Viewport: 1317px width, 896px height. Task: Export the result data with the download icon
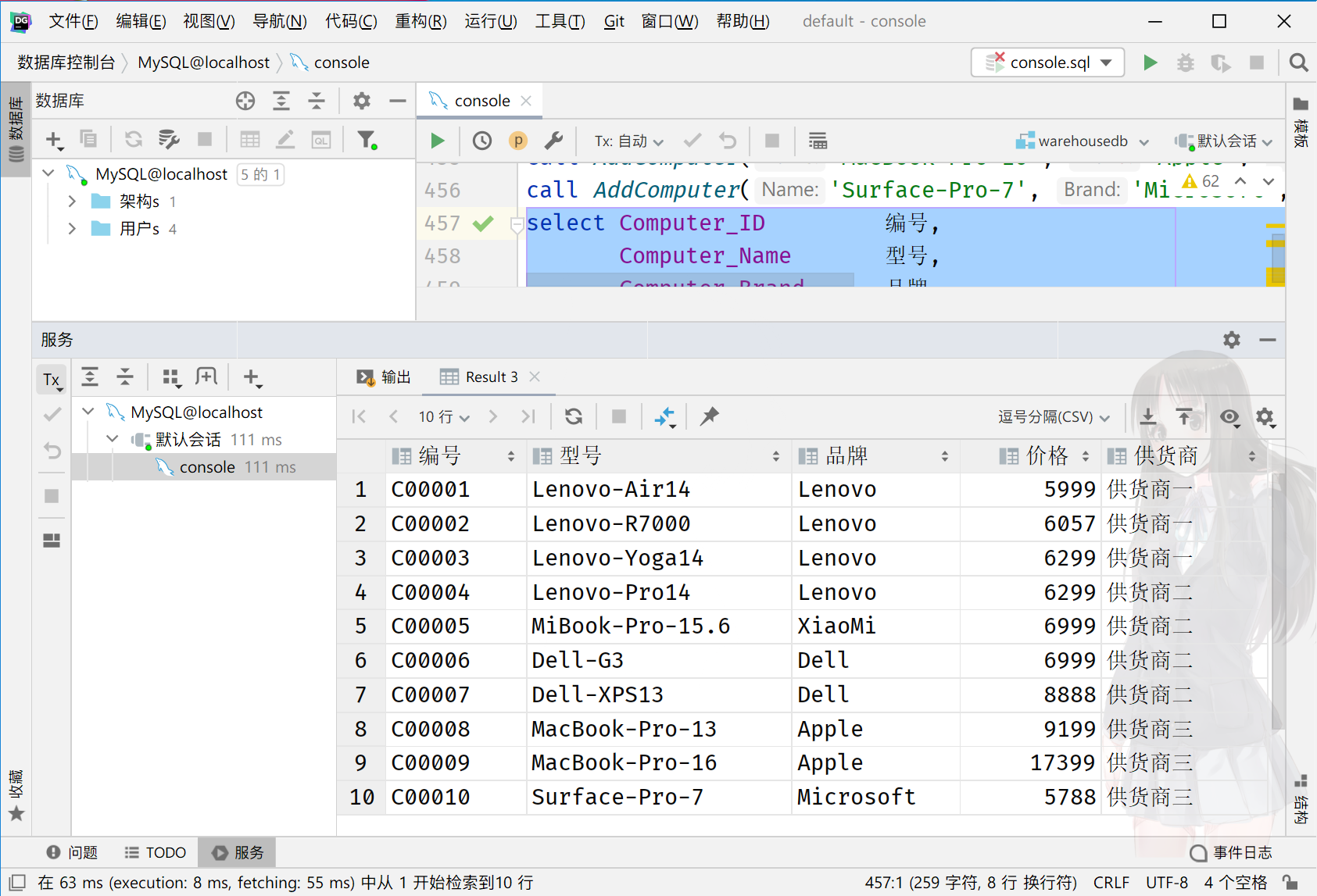tap(1148, 416)
